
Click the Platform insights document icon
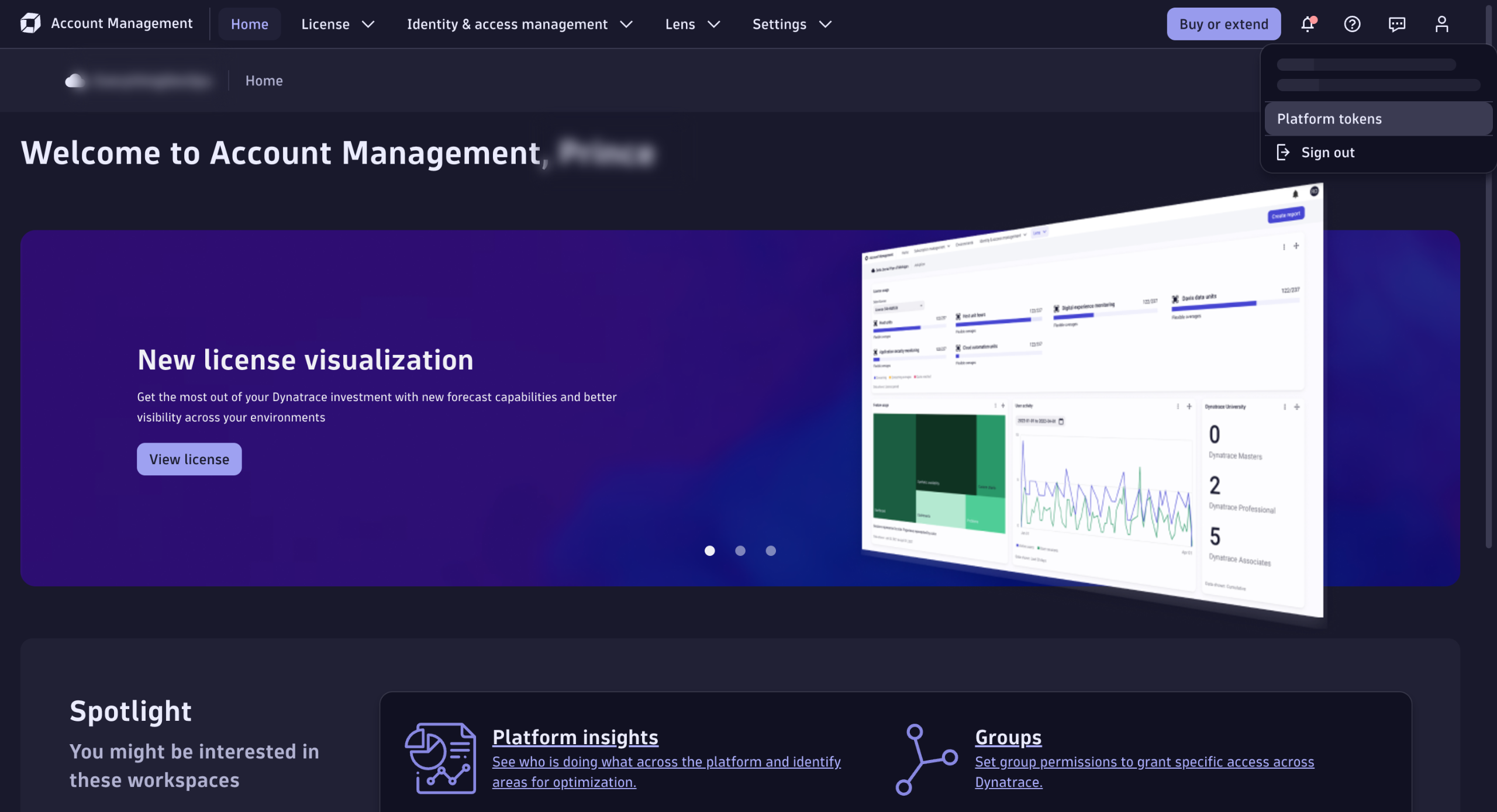click(440, 758)
